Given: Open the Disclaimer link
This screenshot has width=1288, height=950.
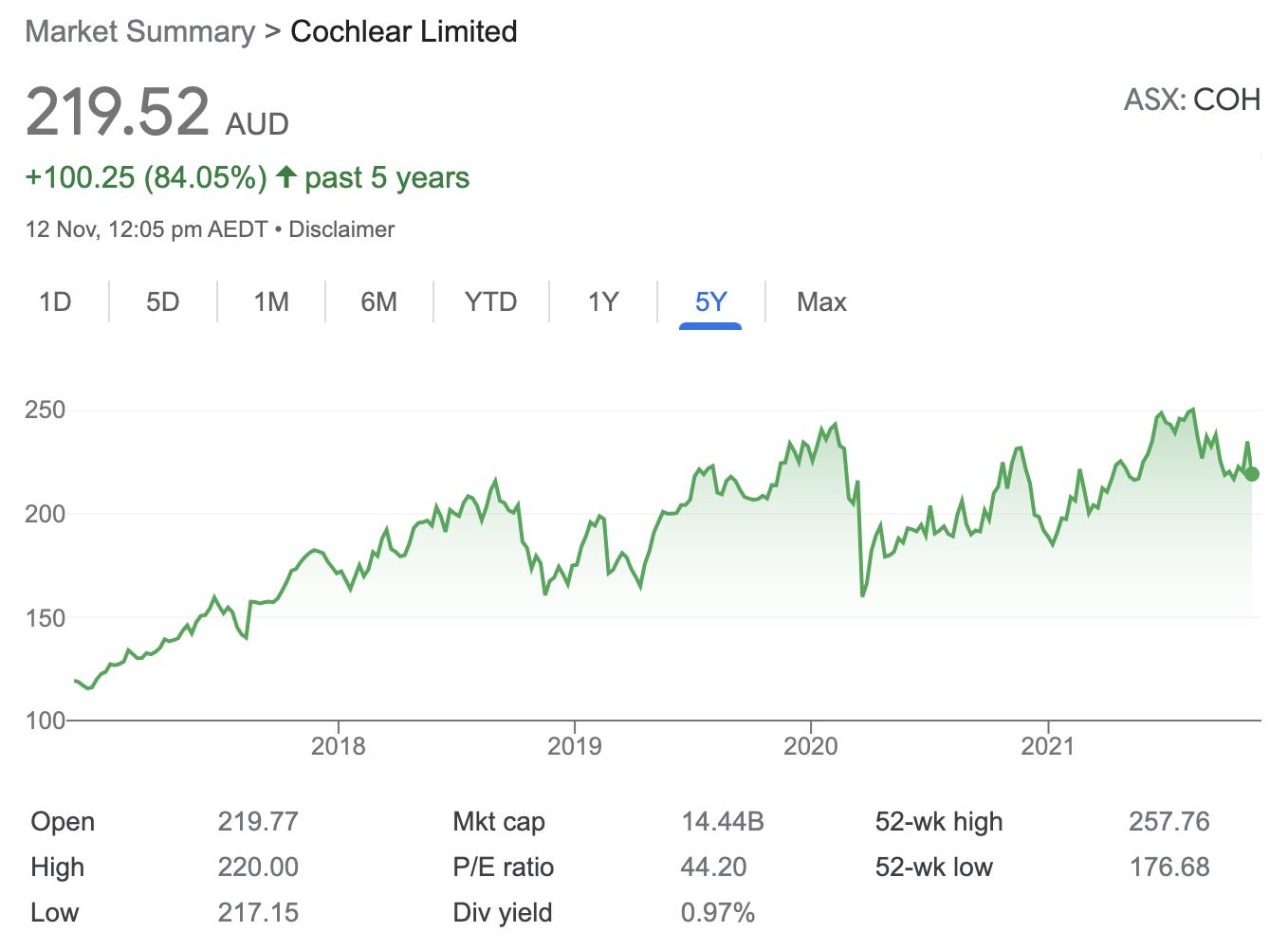Looking at the screenshot, I should coord(341,229).
